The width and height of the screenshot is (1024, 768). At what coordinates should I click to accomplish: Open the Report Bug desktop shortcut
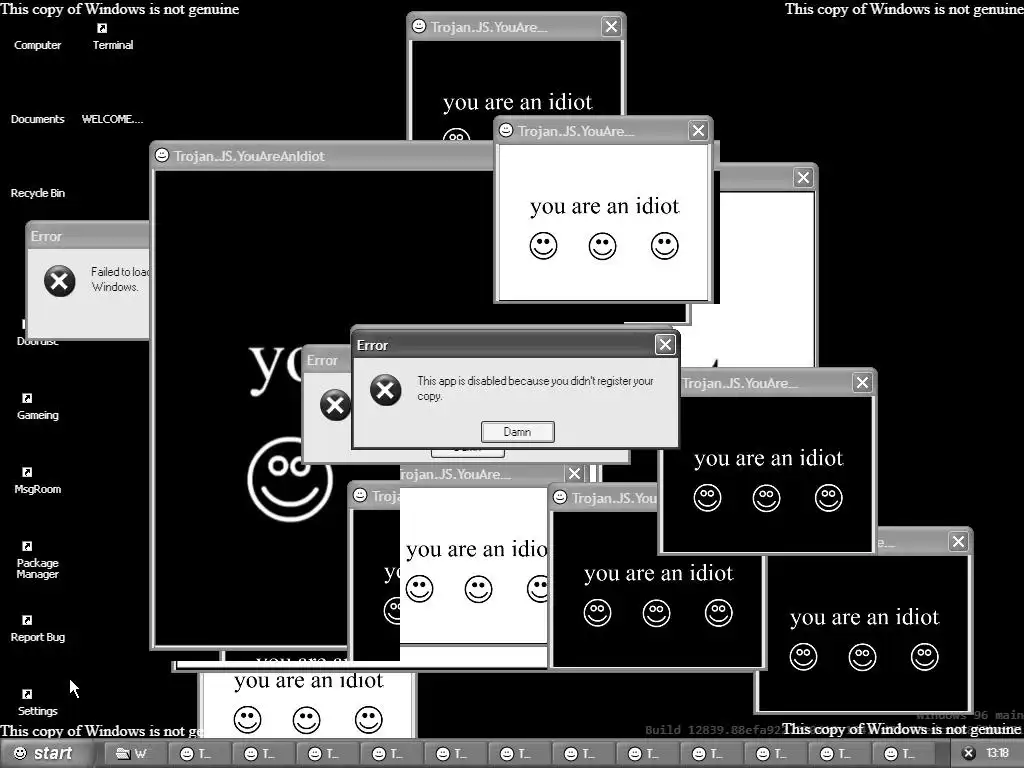tap(37, 630)
